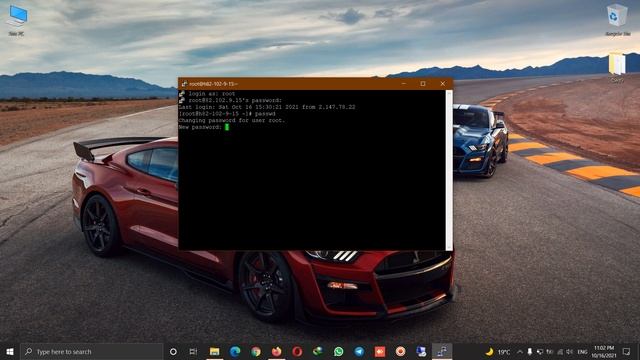The image size is (640, 360).
Task: Open the weather widget showing 19°C
Action: (498, 351)
